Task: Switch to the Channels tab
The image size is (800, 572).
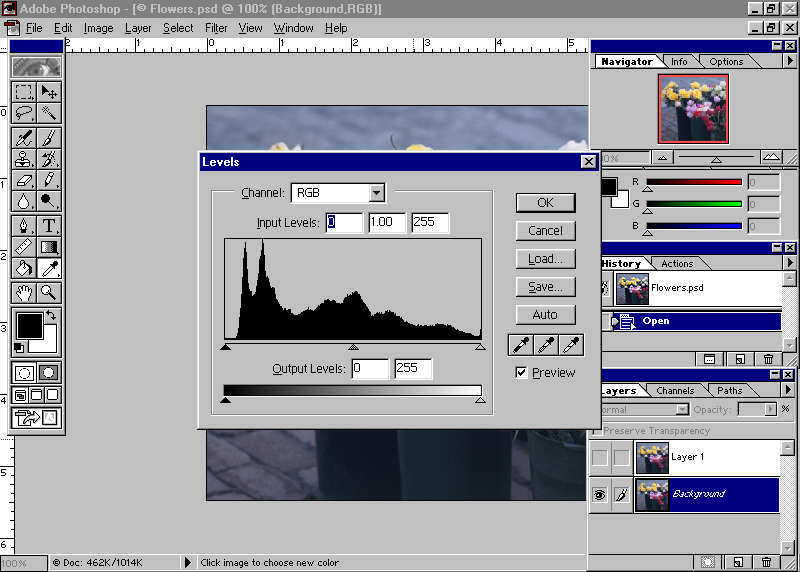Action: [675, 390]
